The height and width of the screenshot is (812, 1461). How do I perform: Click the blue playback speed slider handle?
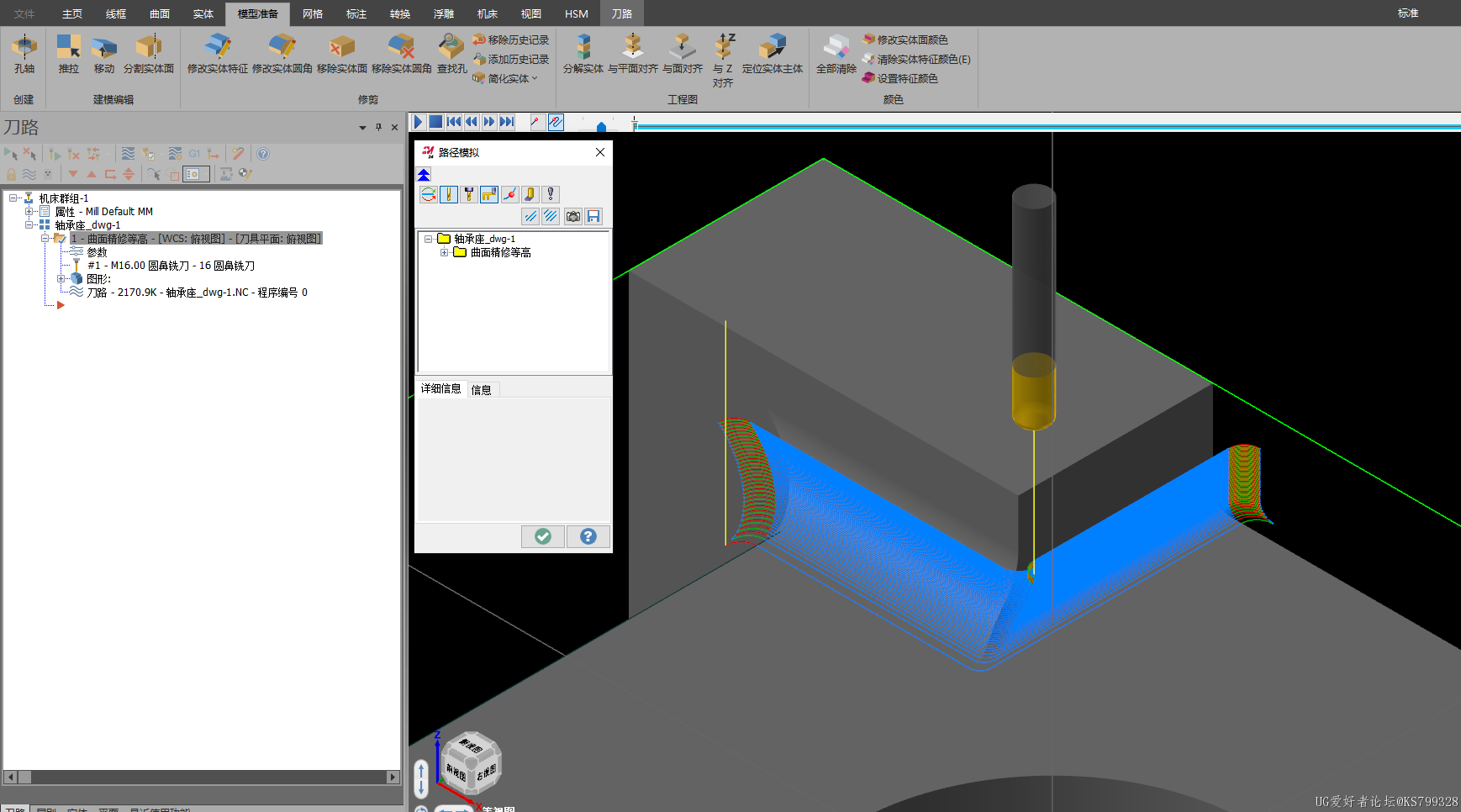601,127
